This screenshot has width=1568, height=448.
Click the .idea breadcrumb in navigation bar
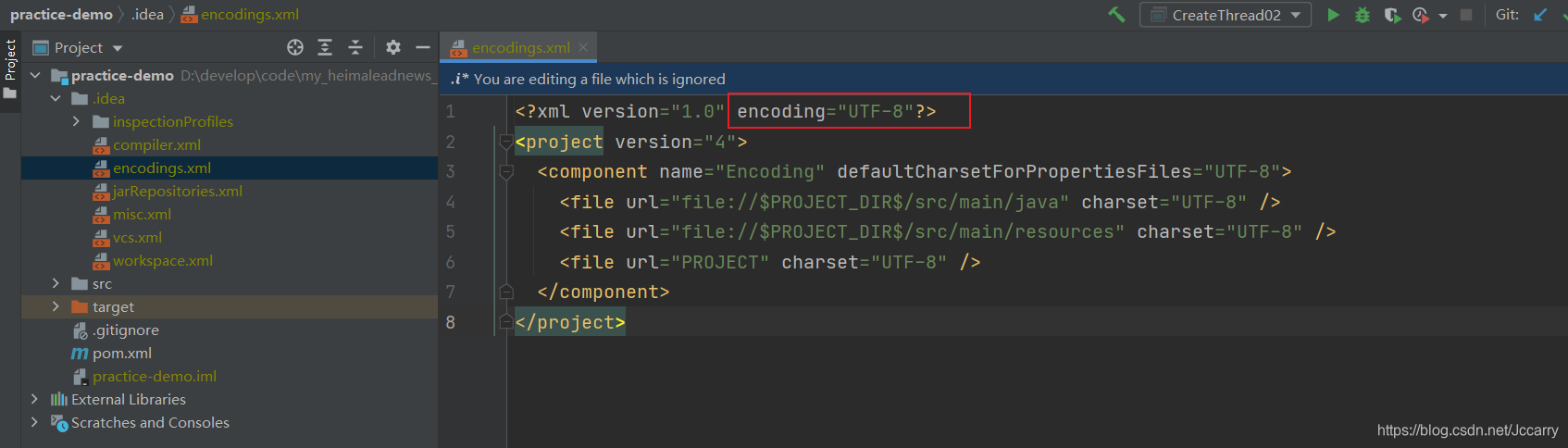click(x=147, y=14)
